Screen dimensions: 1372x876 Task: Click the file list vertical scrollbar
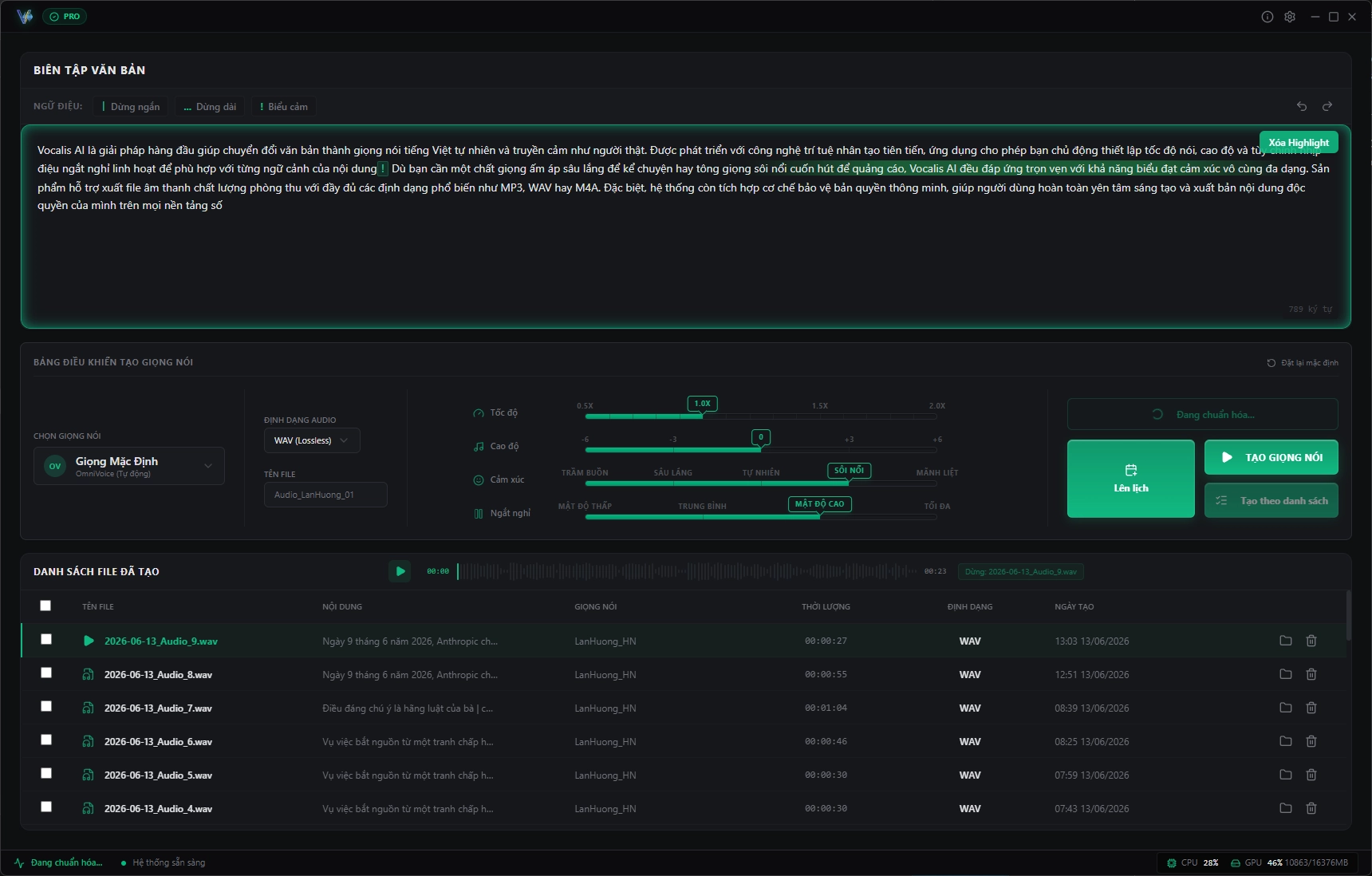pyautogui.click(x=1348, y=615)
